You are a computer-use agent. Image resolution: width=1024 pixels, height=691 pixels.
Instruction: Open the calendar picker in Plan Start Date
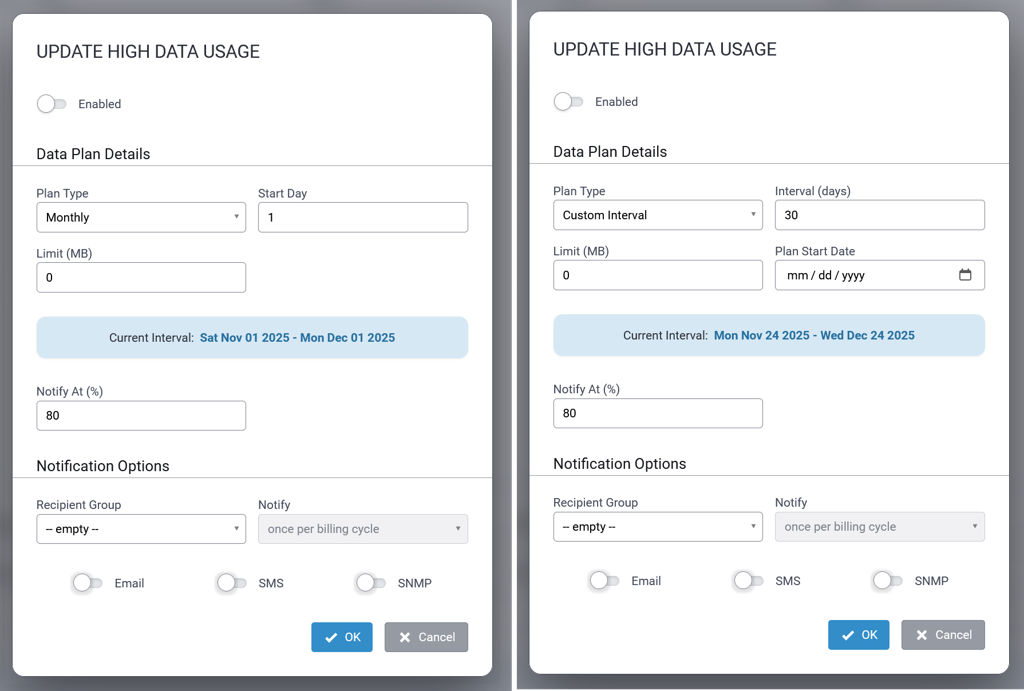tap(965, 275)
